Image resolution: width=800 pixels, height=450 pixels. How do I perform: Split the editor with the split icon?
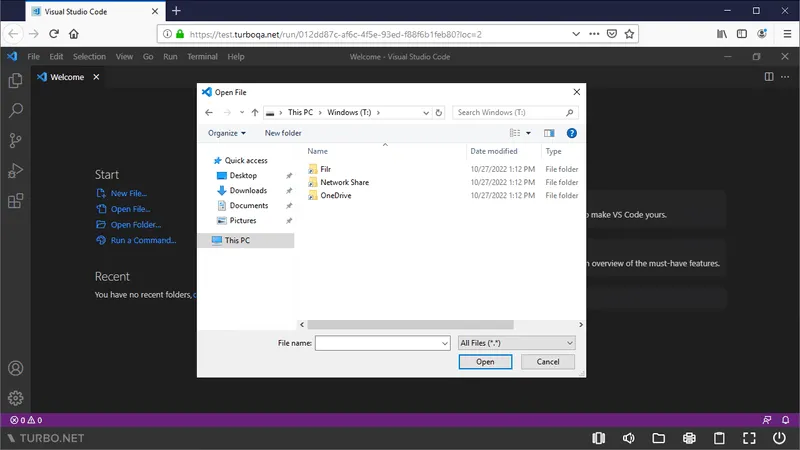point(769,77)
